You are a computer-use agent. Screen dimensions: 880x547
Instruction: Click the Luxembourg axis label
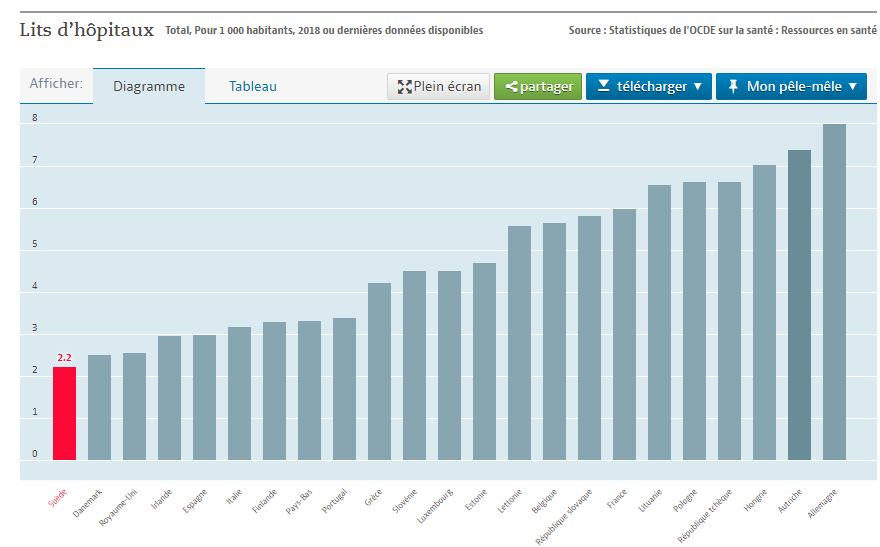pyautogui.click(x=435, y=507)
